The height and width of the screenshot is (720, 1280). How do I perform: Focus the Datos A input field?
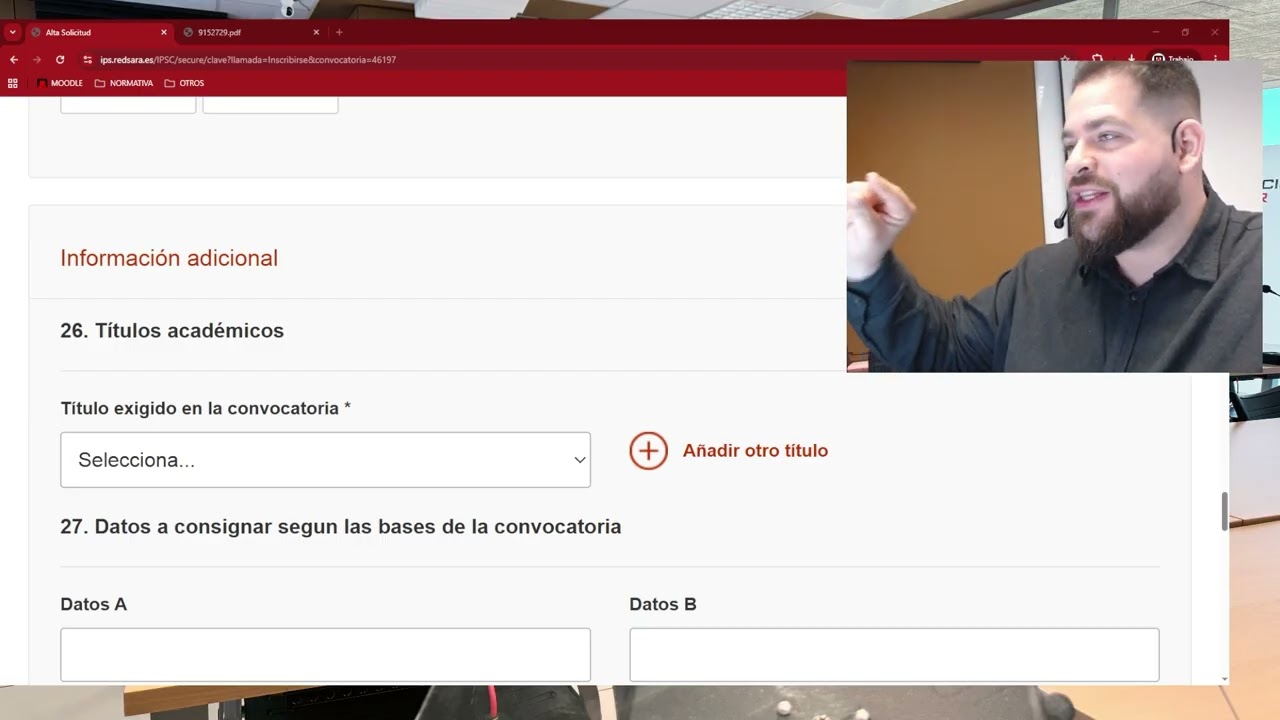pyautogui.click(x=325, y=655)
